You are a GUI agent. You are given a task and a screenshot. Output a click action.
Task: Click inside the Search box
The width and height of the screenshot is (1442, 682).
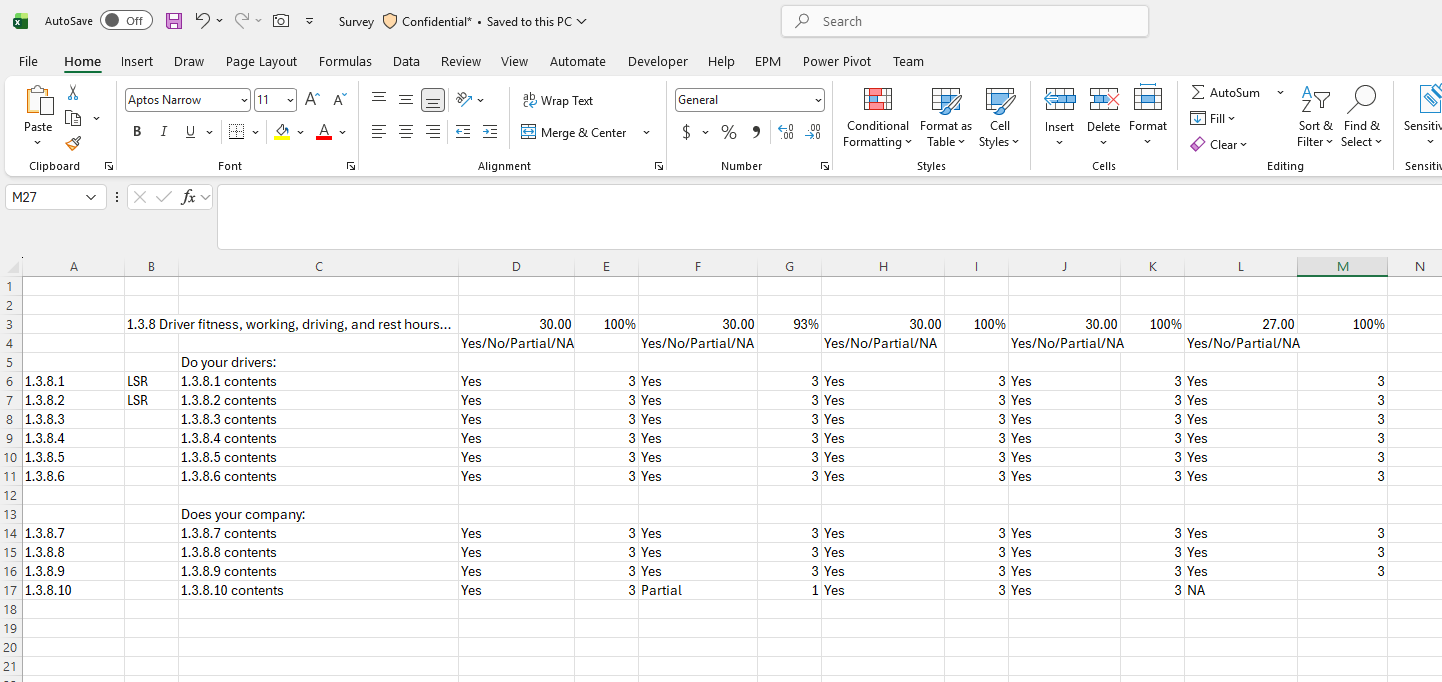click(x=963, y=20)
